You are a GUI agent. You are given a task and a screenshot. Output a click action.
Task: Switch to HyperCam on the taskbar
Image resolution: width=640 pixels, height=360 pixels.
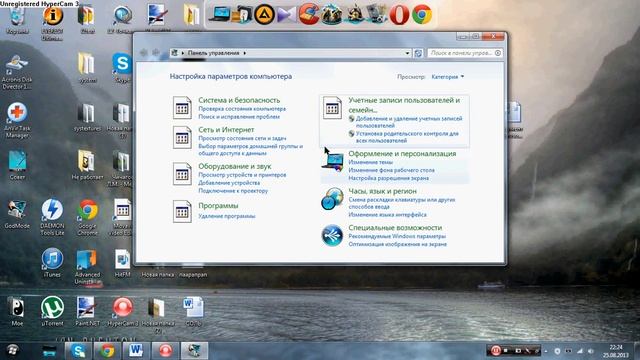(165, 351)
